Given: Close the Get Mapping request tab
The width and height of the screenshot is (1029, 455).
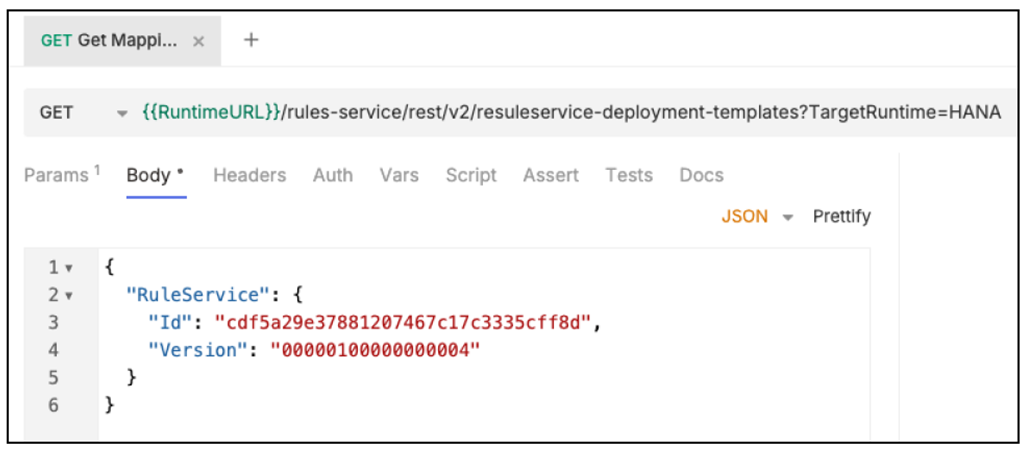Looking at the screenshot, I should point(198,41).
